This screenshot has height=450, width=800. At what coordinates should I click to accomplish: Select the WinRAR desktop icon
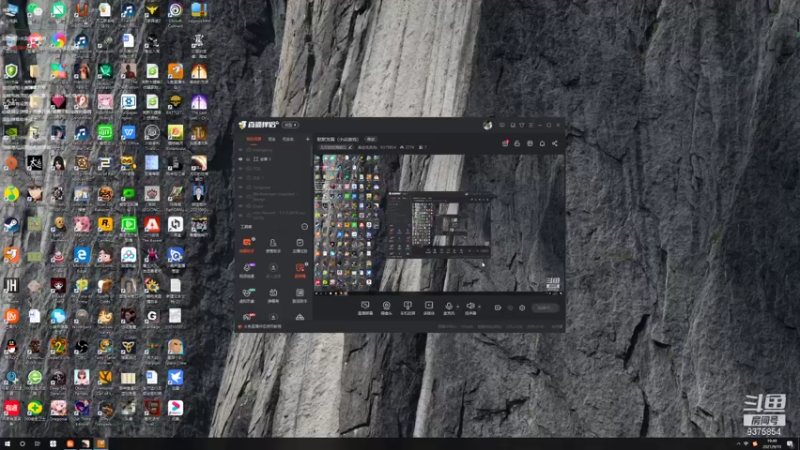click(199, 10)
